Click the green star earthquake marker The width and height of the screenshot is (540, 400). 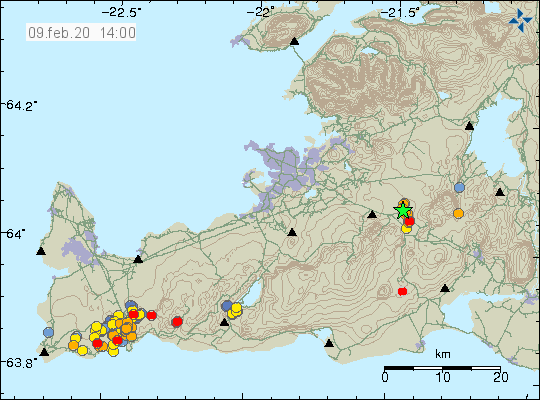pos(403,211)
